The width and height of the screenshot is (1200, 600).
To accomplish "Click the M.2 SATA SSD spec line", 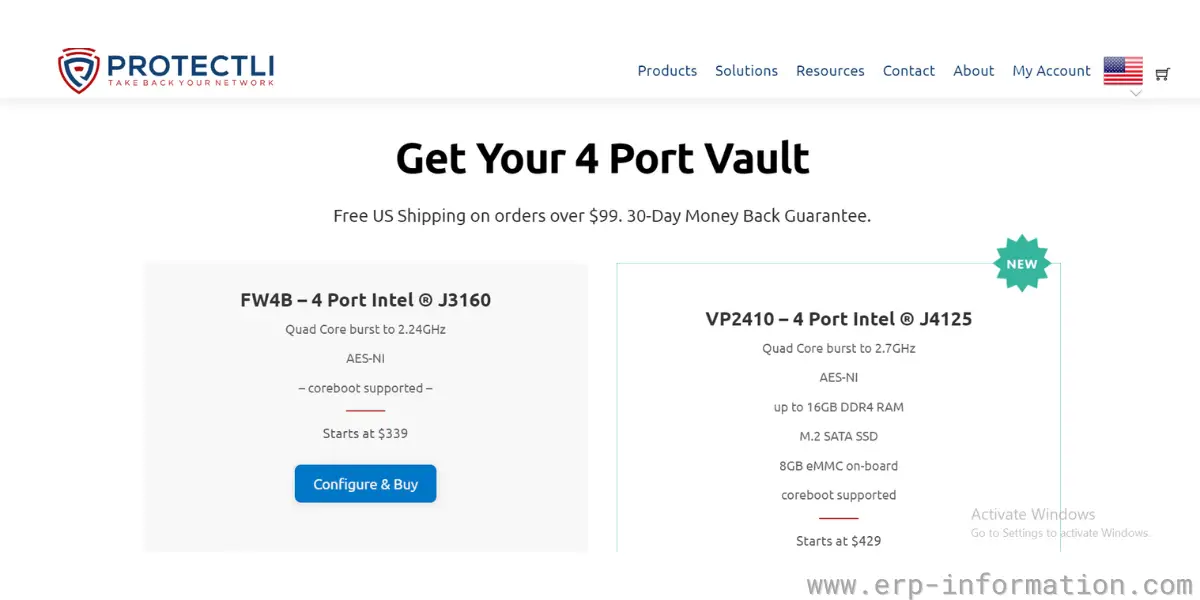I will (838, 436).
